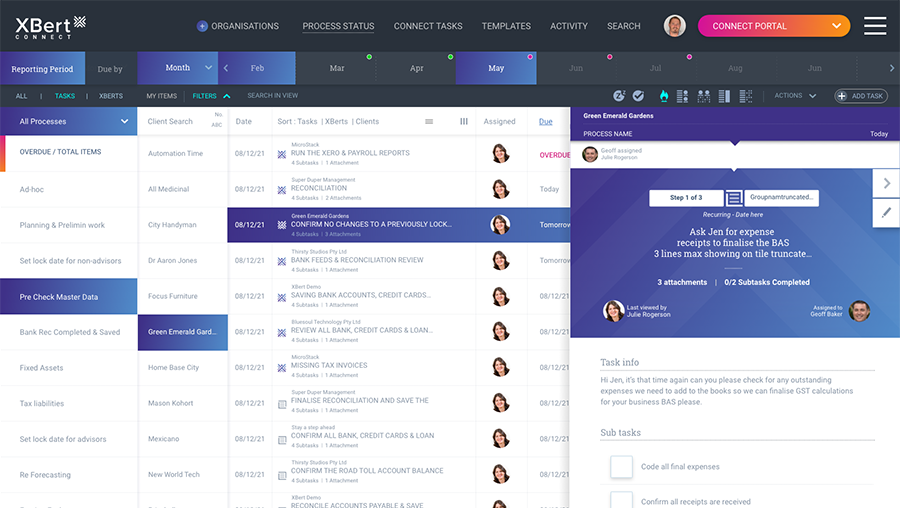Select the Mexicano client
Image resolution: width=900 pixels, height=508 pixels.
coord(183,439)
